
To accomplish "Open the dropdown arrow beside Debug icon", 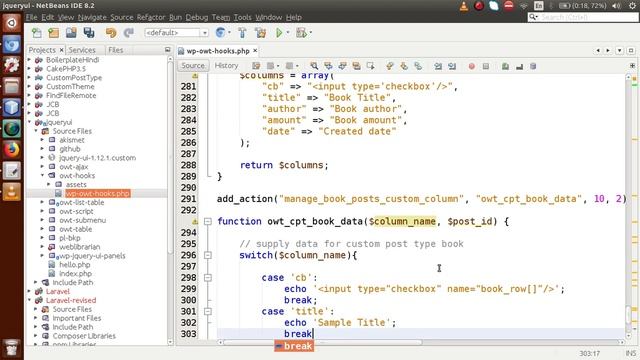I will 311,33.
